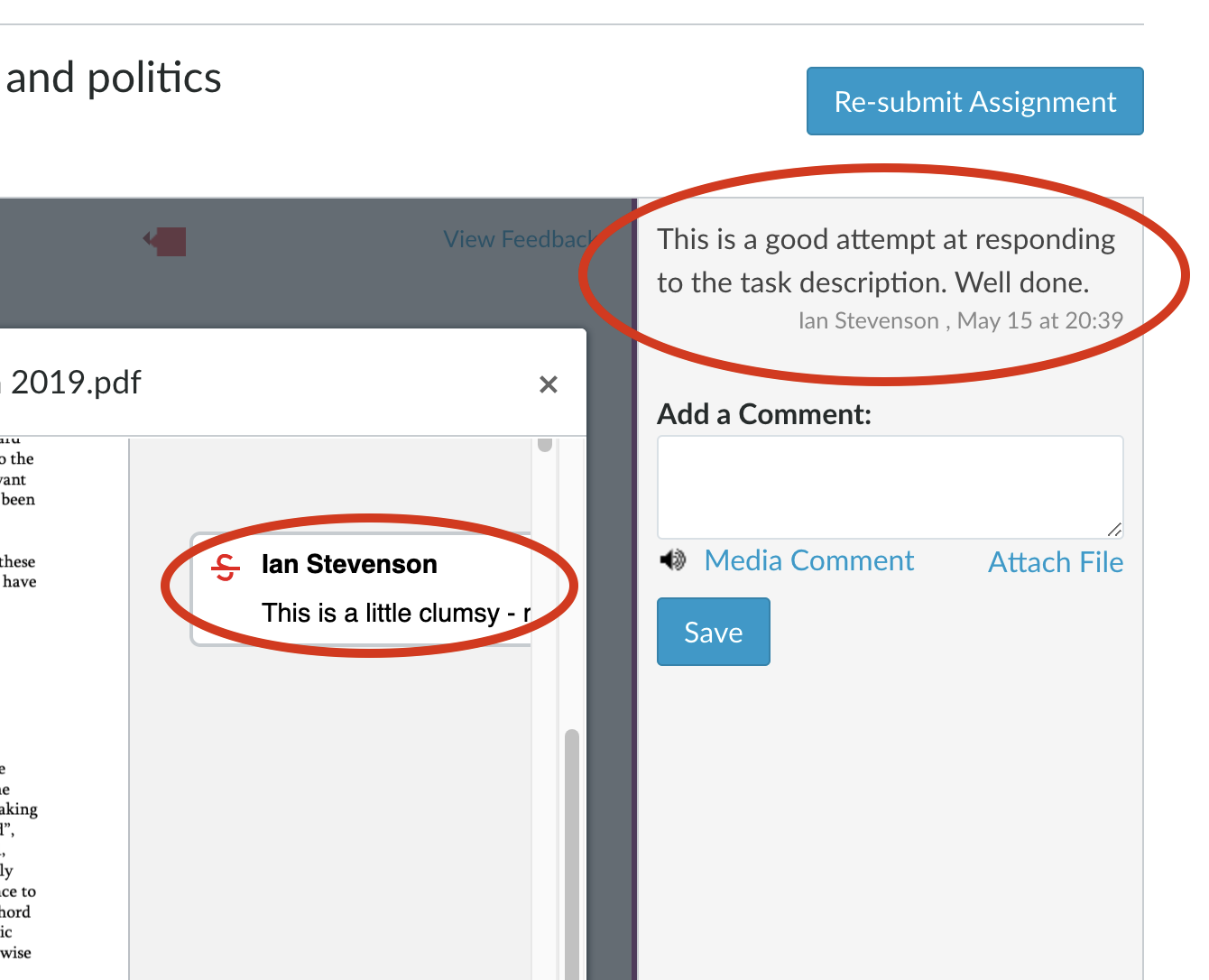Click Ian Stevenson's name in the annotation card

pos(349,564)
